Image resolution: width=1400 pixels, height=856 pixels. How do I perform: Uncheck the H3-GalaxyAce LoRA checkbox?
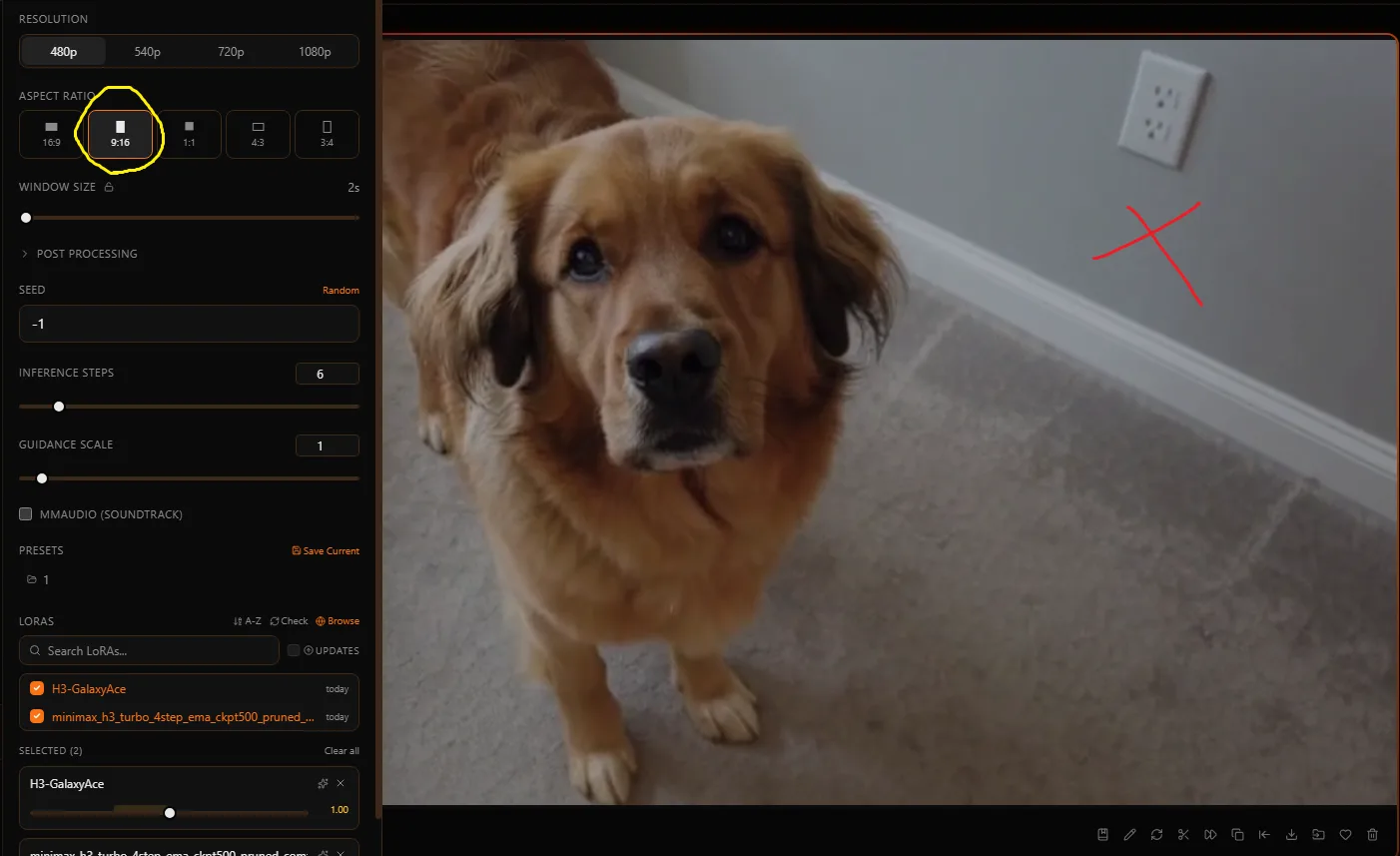(37, 688)
